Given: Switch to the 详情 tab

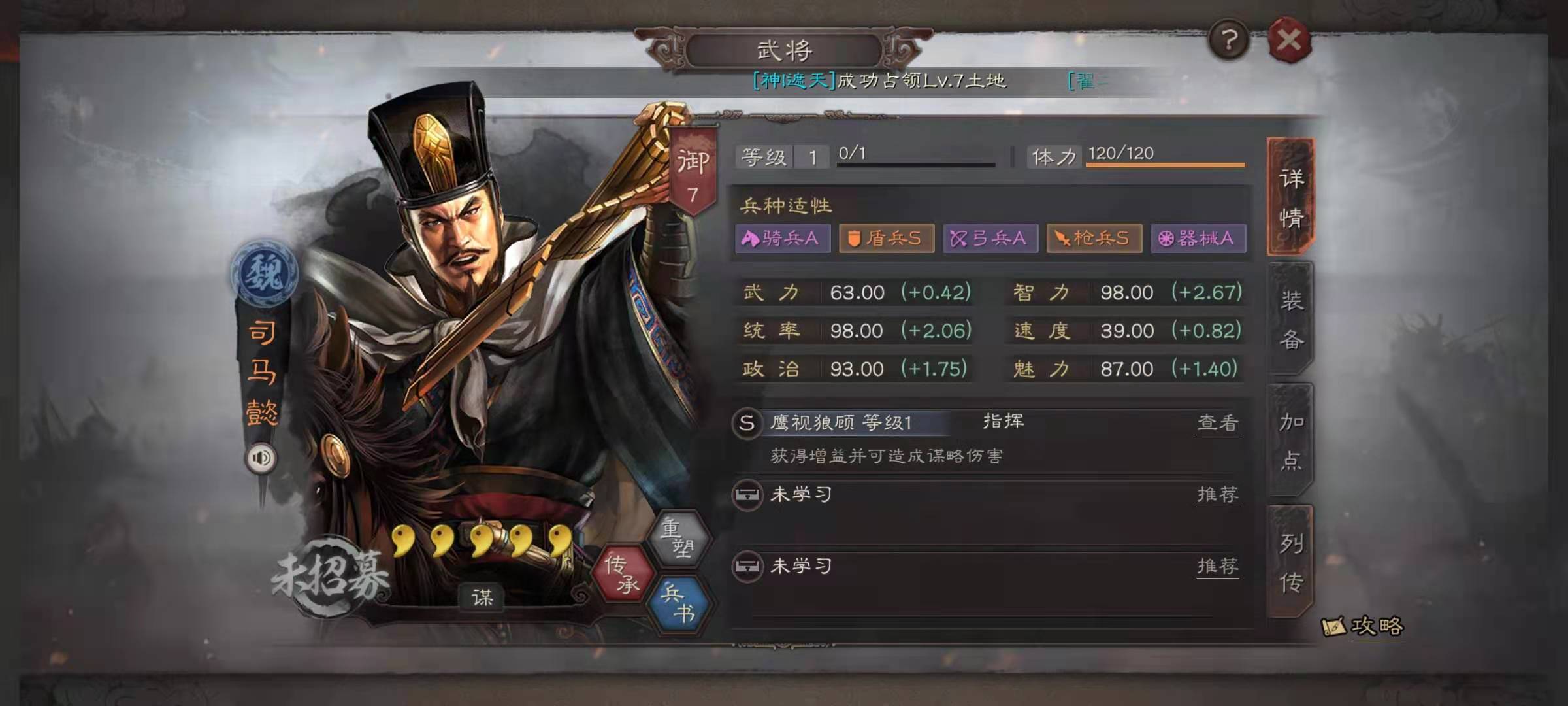Looking at the screenshot, I should (1290, 197).
